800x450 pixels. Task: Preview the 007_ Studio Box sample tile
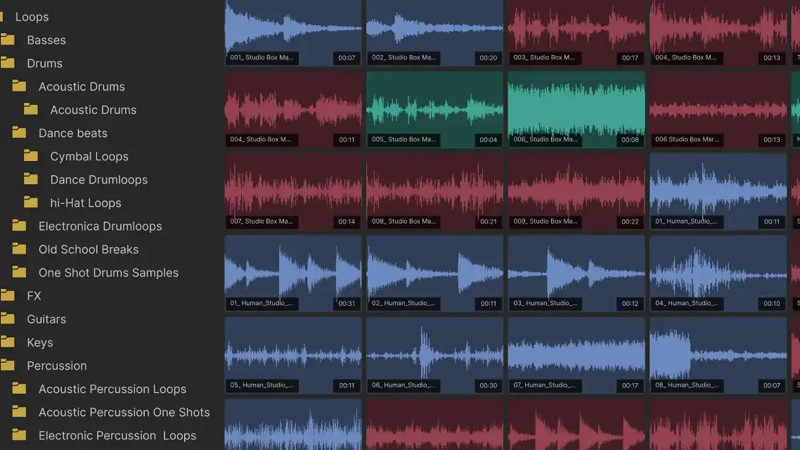coord(293,191)
